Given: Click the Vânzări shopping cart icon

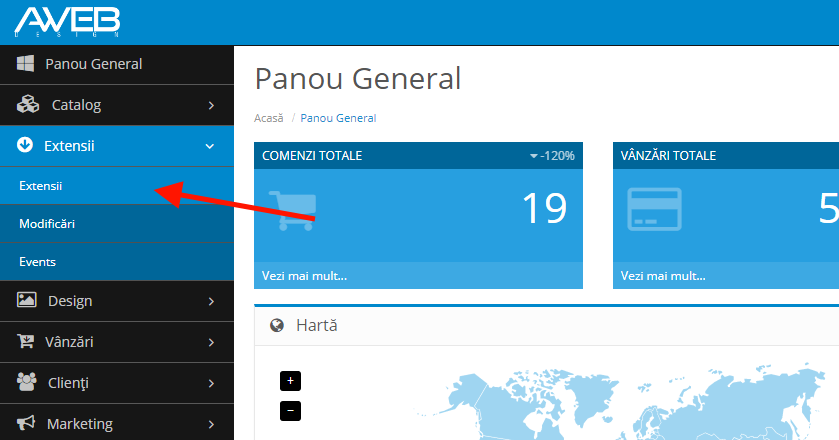Looking at the screenshot, I should [26, 342].
